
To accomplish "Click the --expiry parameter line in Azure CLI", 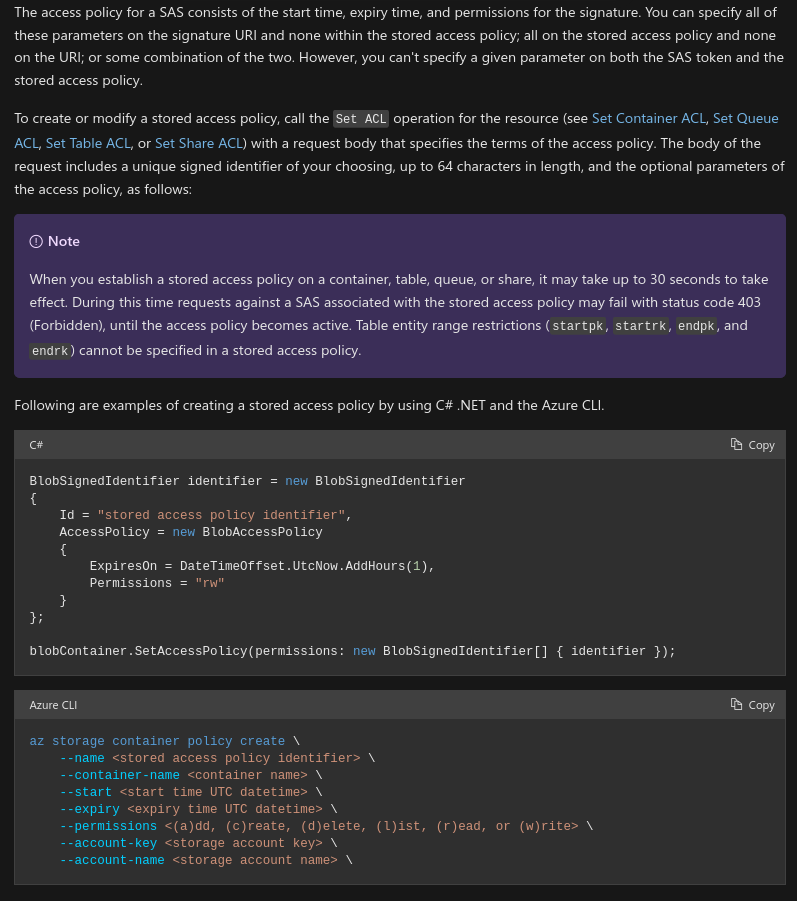I will tap(198, 809).
